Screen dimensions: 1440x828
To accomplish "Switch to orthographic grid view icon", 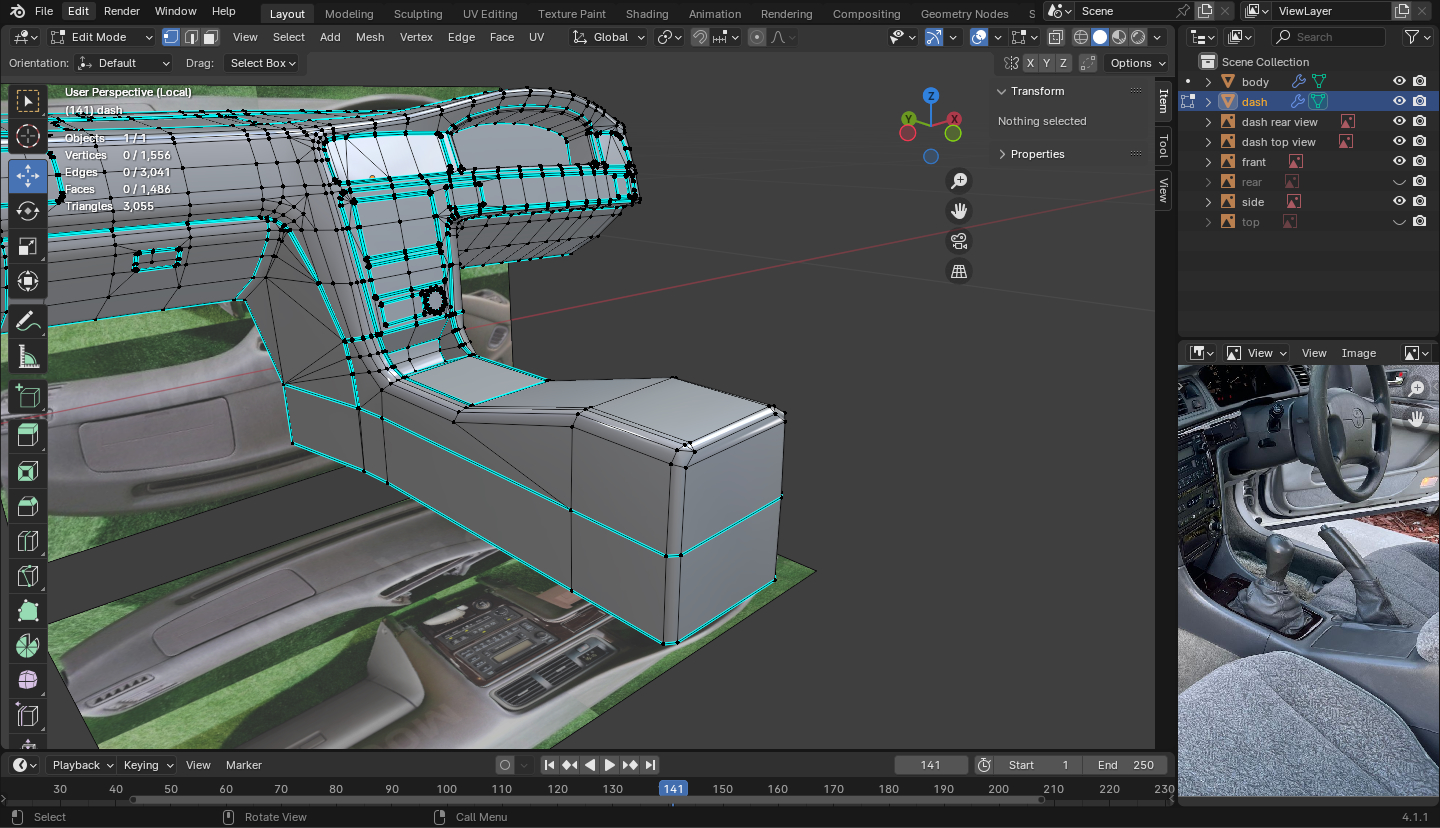I will [959, 272].
